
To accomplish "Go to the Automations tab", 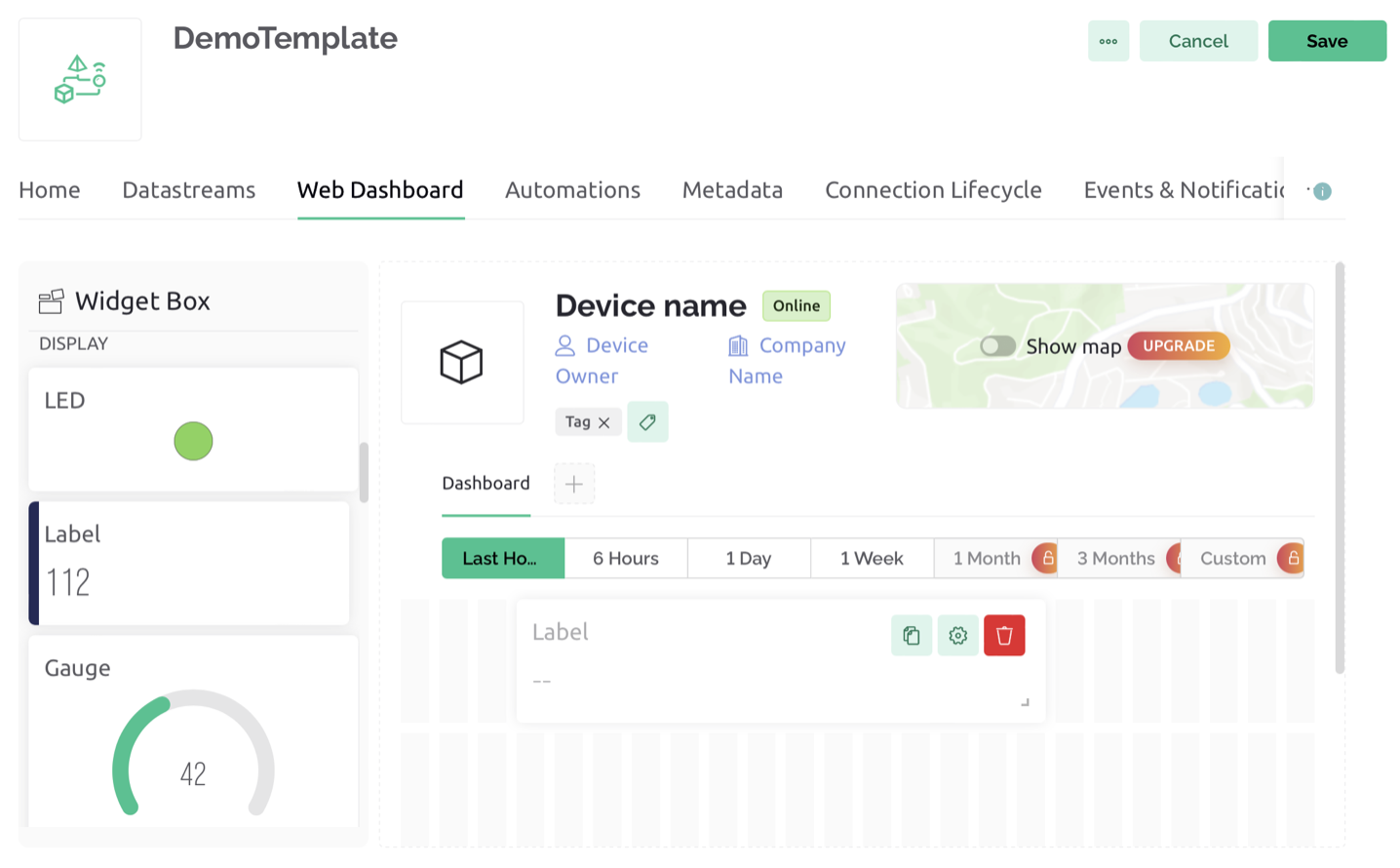I will tap(572, 190).
